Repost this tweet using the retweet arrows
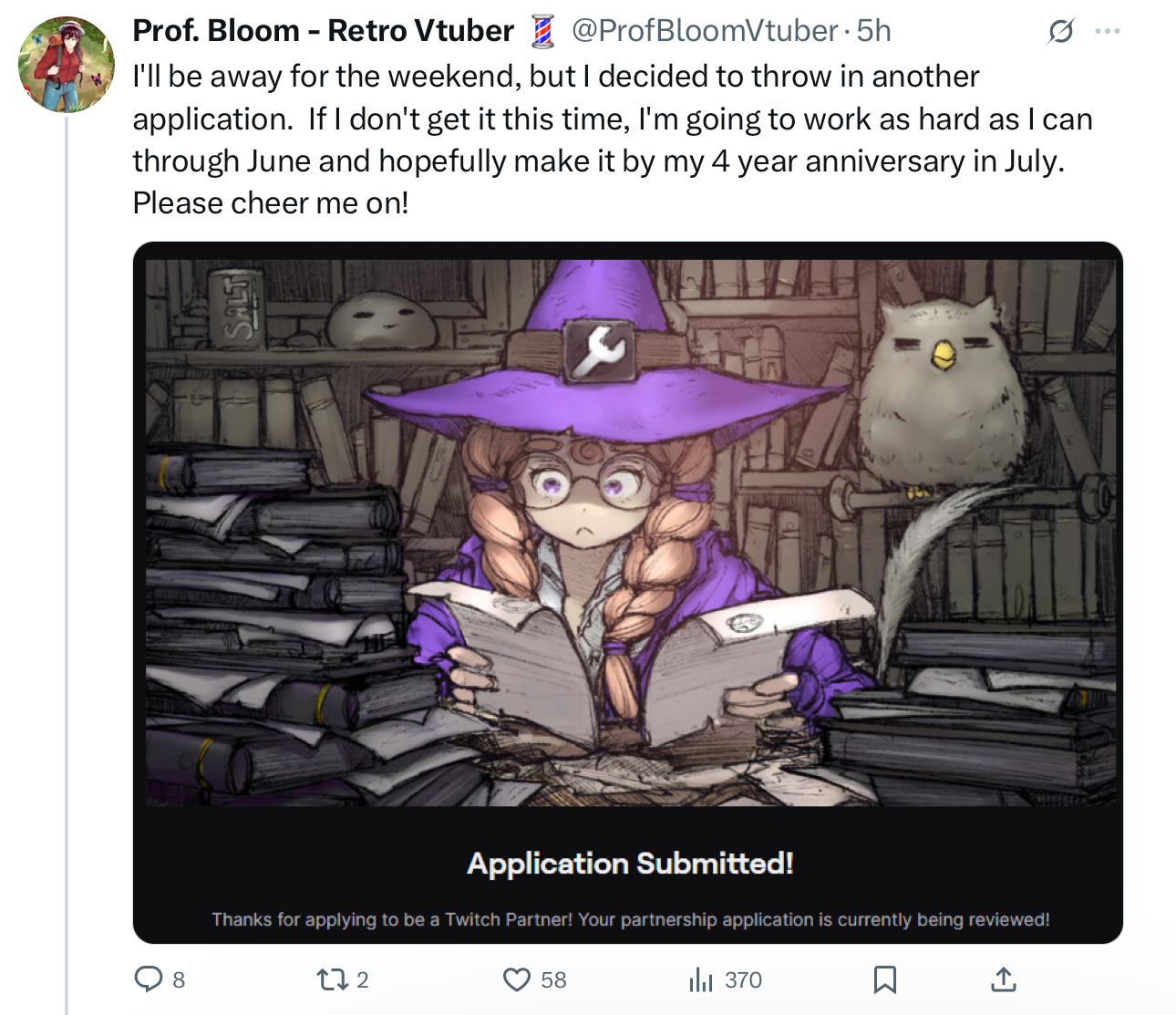 point(332,979)
